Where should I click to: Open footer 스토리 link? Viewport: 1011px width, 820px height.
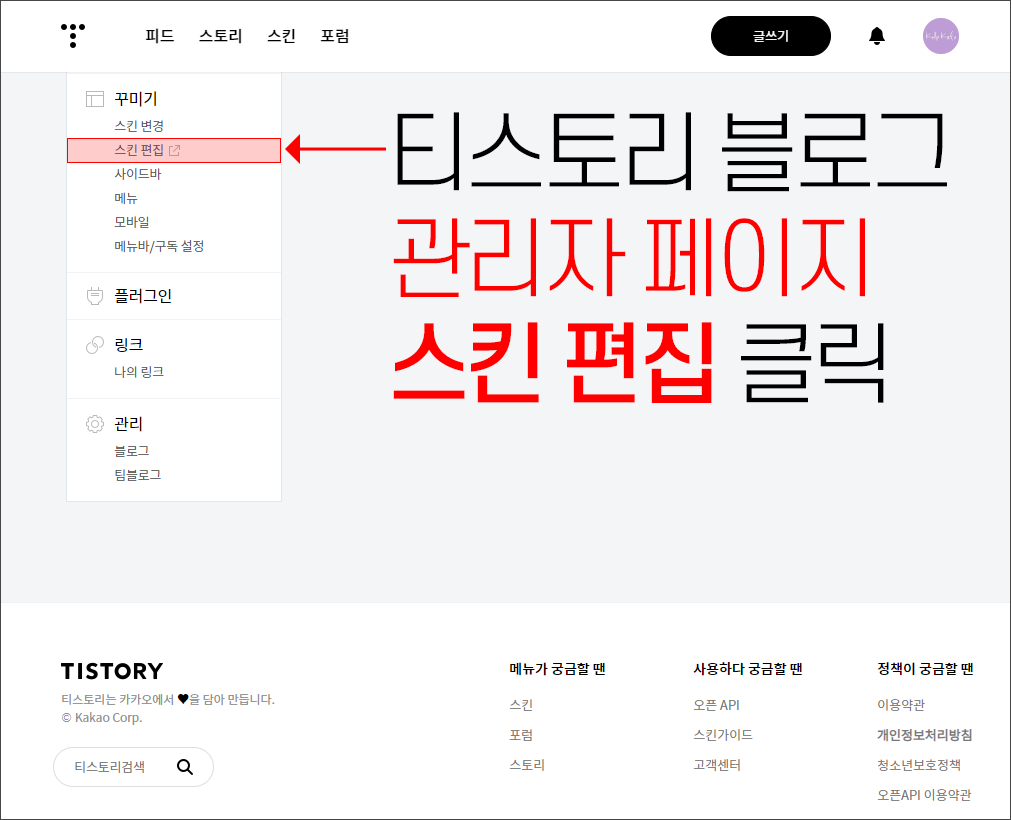point(527,765)
